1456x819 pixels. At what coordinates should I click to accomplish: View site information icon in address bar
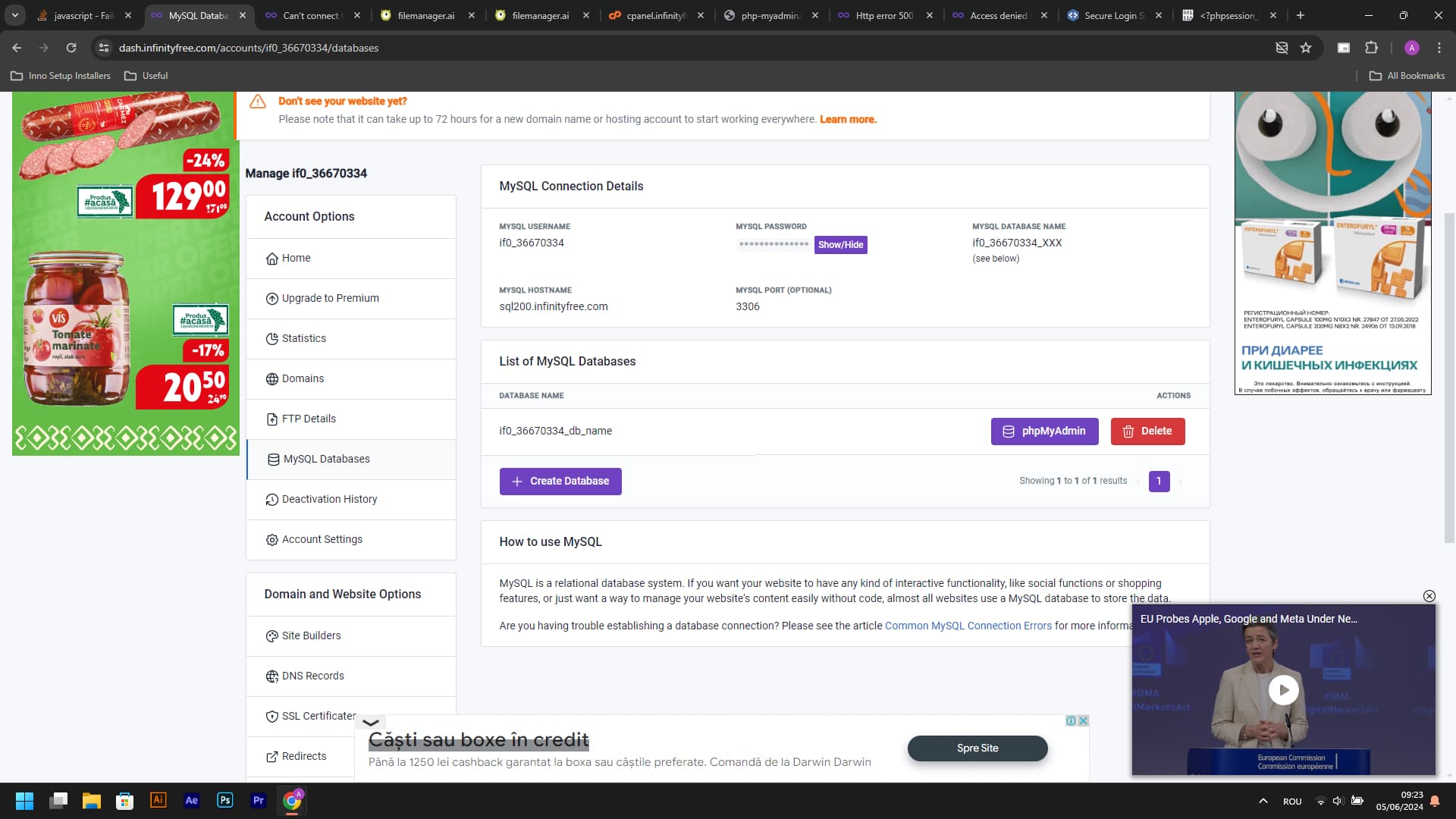[104, 48]
